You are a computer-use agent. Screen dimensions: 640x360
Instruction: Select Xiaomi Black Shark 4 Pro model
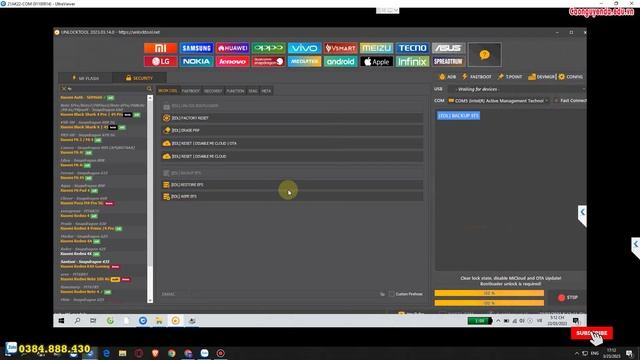coord(91,115)
